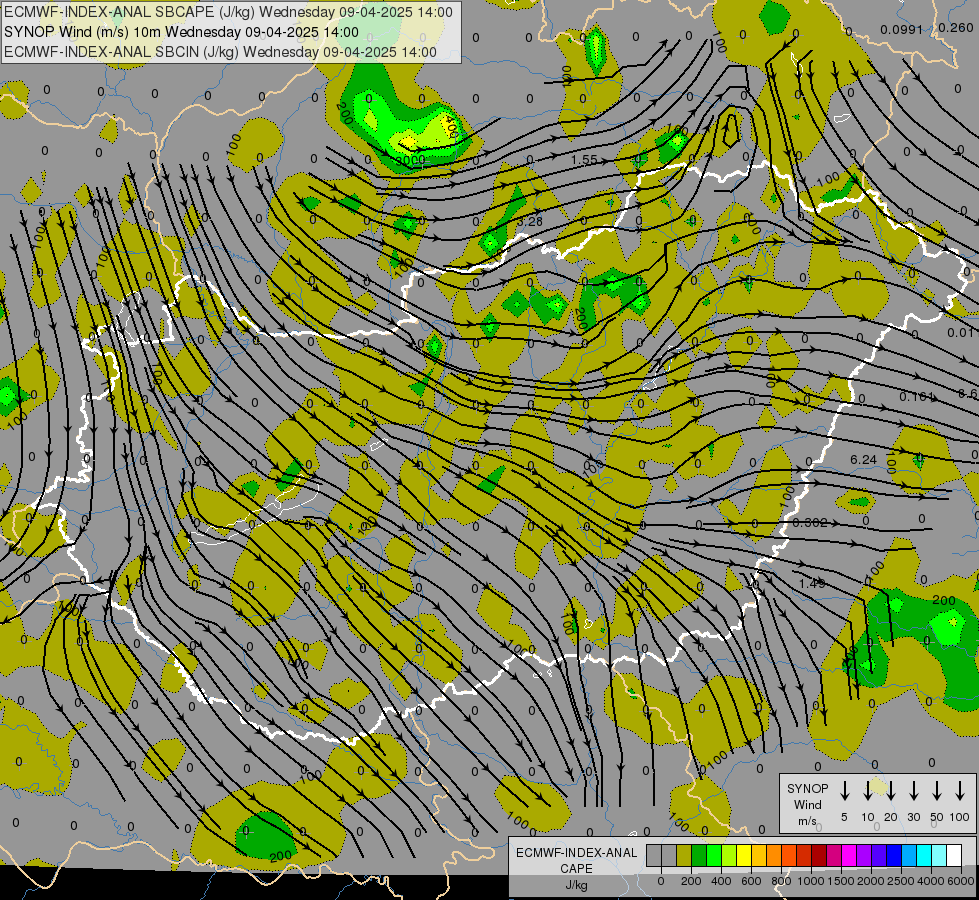Viewport: 979px width, 900px height.
Task: Select the 30 m/s wind arrow symbol
Action: [913, 790]
